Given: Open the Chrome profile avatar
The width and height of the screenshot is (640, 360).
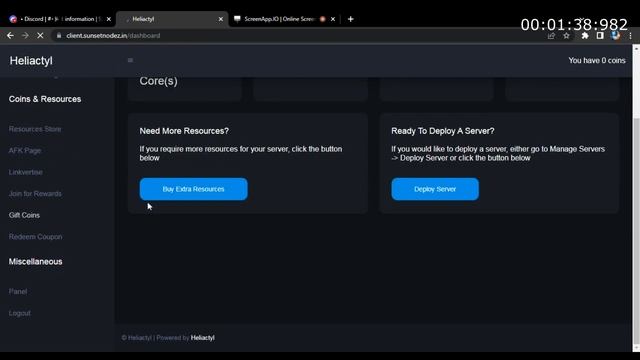Looking at the screenshot, I should [x=616, y=36].
